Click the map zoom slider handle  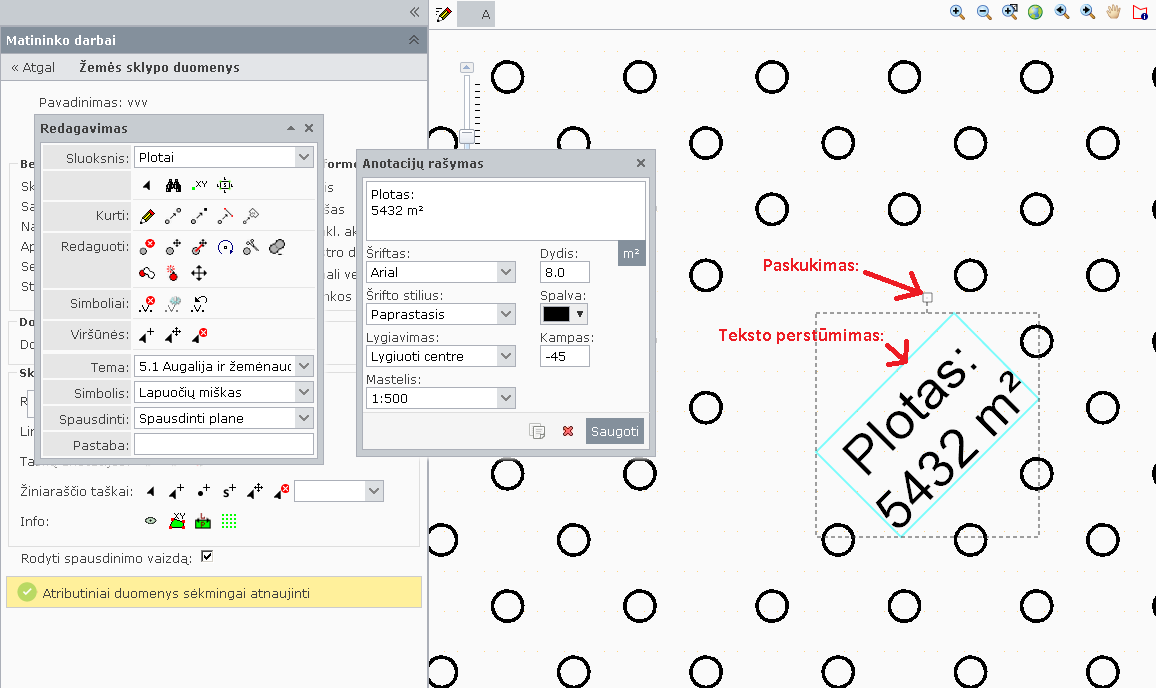point(467,136)
